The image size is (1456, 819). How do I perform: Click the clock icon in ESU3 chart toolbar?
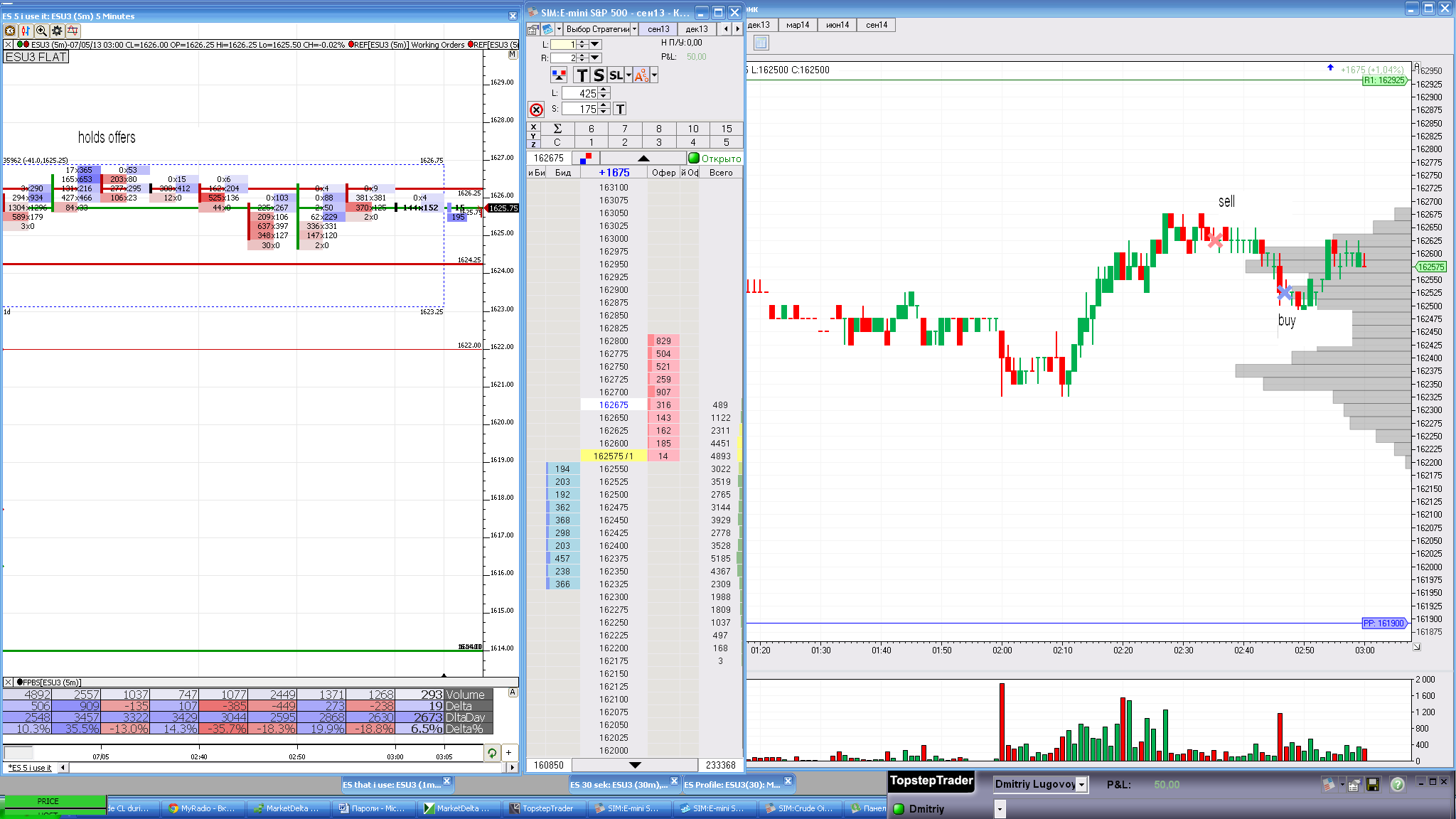(x=10, y=31)
